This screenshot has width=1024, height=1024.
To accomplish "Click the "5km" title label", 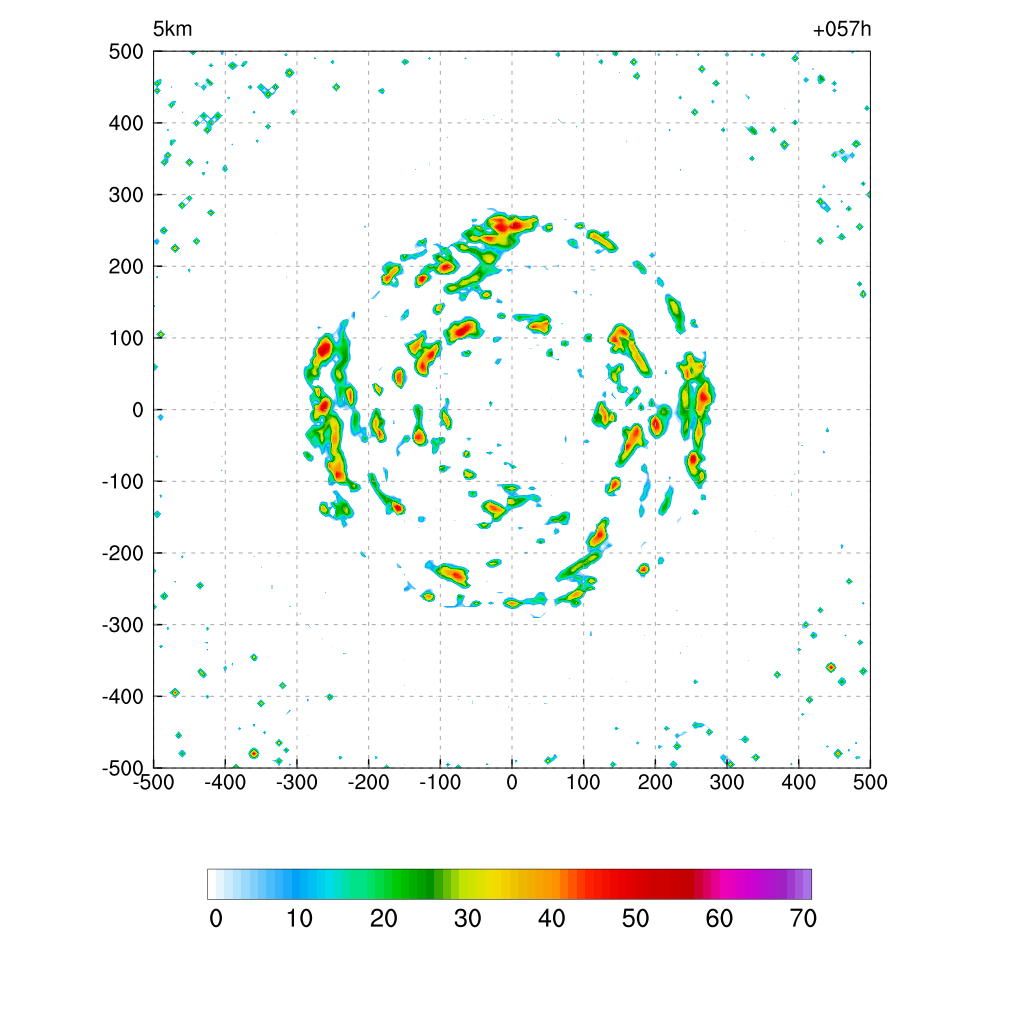I will (172, 29).
